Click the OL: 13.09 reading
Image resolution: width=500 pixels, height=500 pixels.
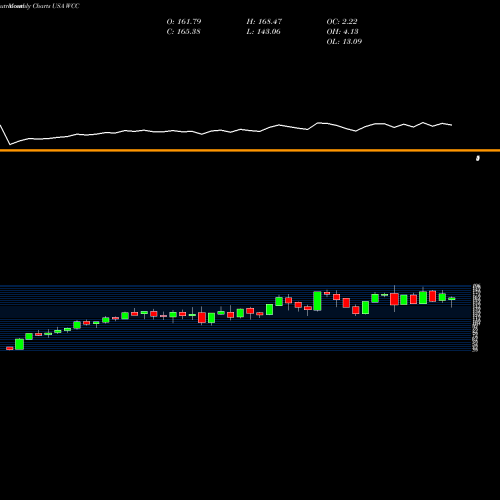[344, 42]
